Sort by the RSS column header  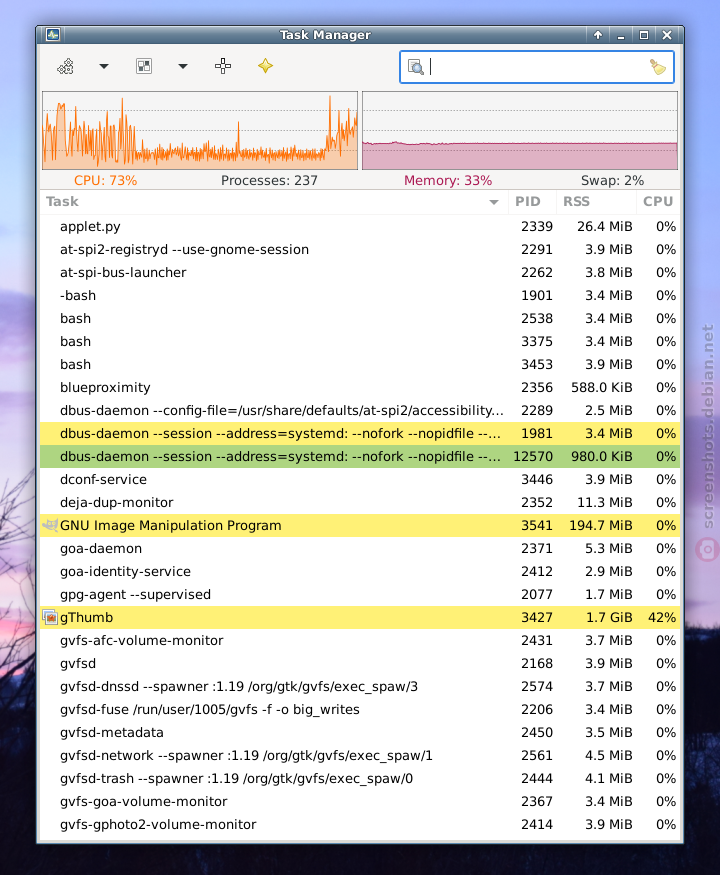coord(596,201)
